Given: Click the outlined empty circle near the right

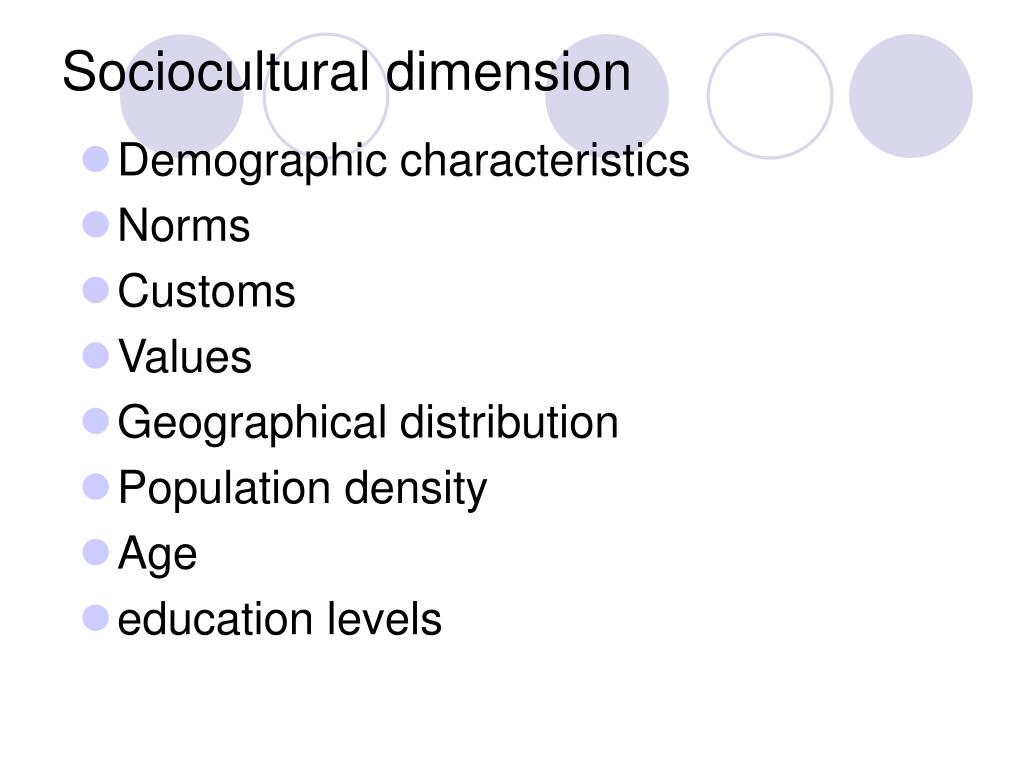Looking at the screenshot, I should point(770,96).
